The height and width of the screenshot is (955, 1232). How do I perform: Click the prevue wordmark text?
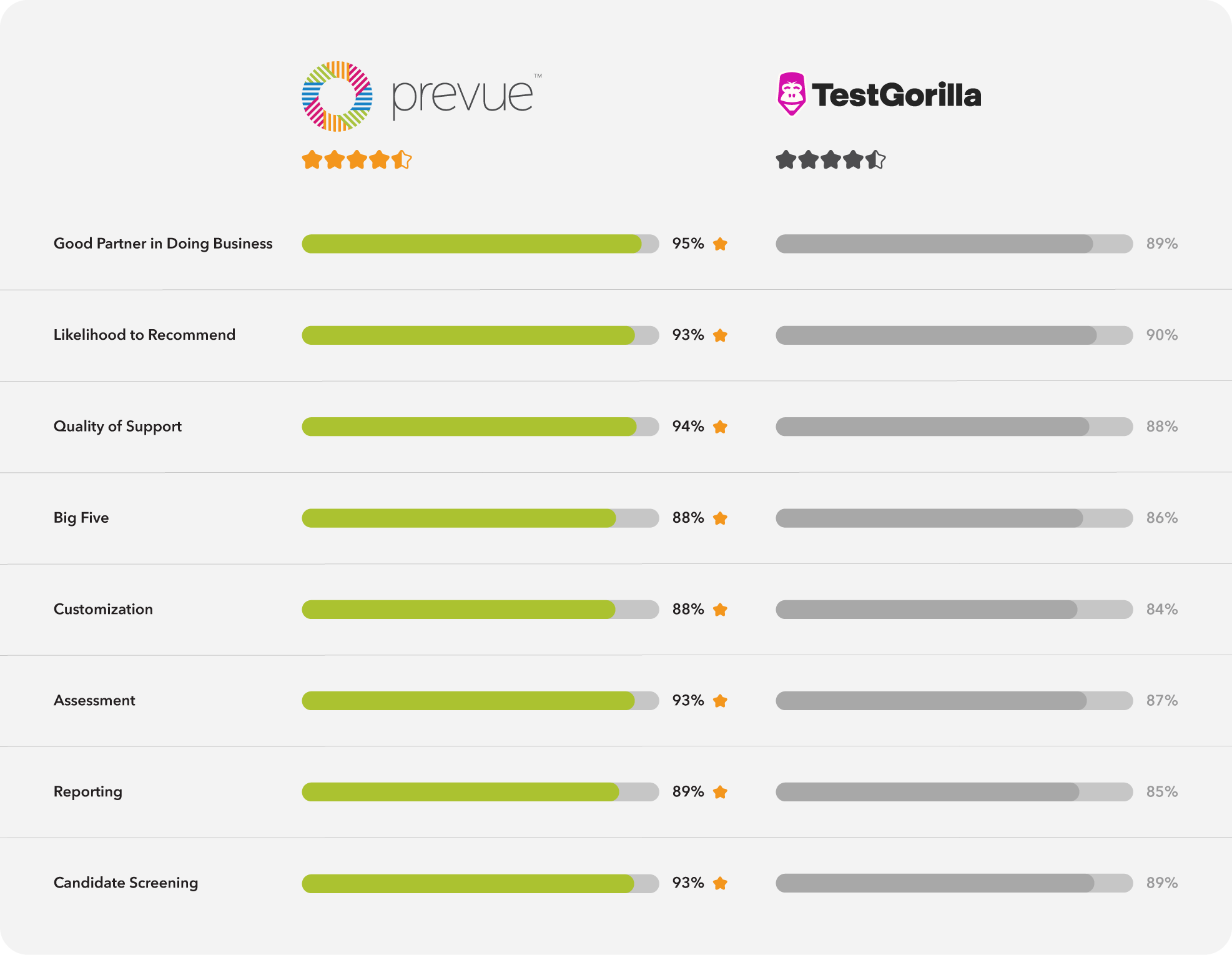coord(463,97)
